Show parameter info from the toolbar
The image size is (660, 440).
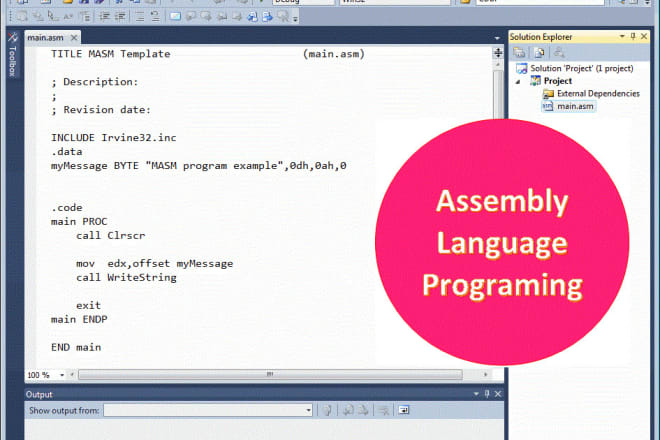point(38,16)
